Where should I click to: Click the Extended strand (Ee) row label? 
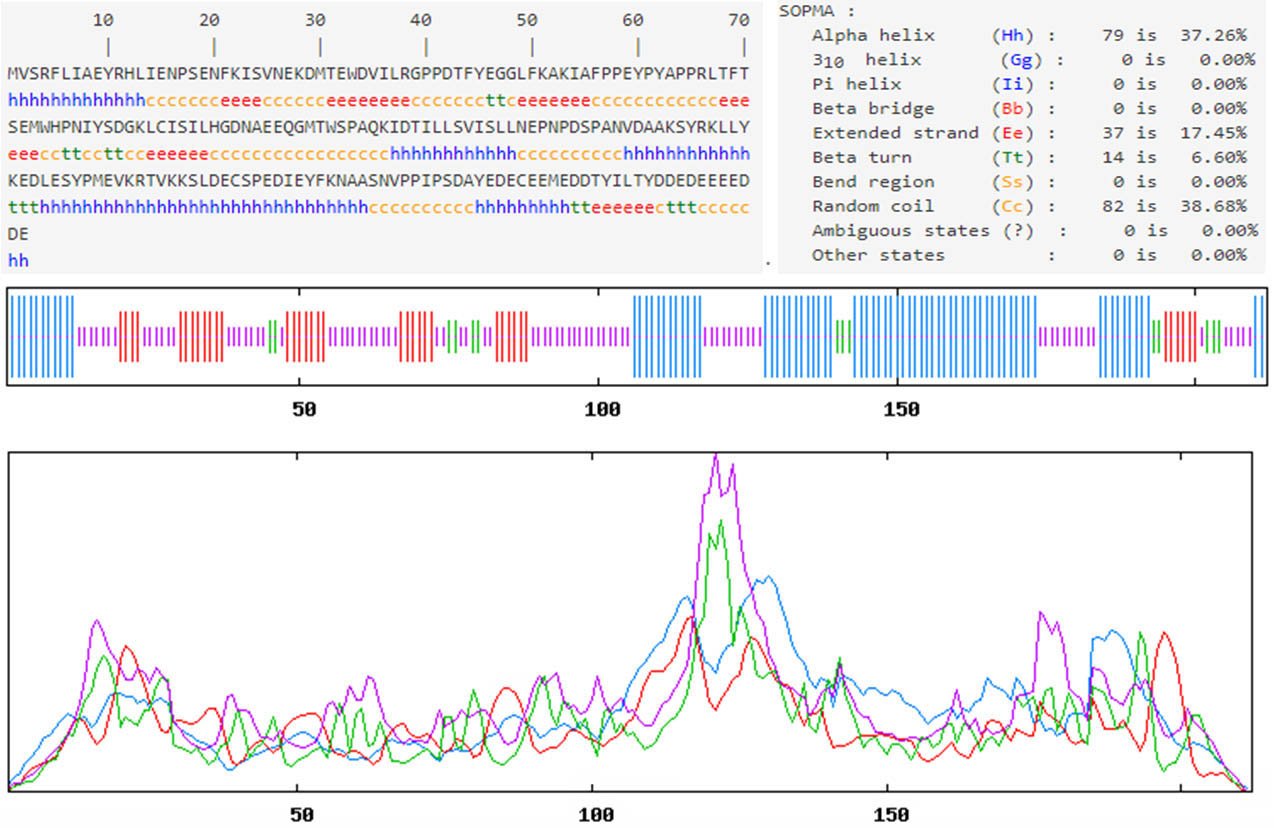point(895,133)
